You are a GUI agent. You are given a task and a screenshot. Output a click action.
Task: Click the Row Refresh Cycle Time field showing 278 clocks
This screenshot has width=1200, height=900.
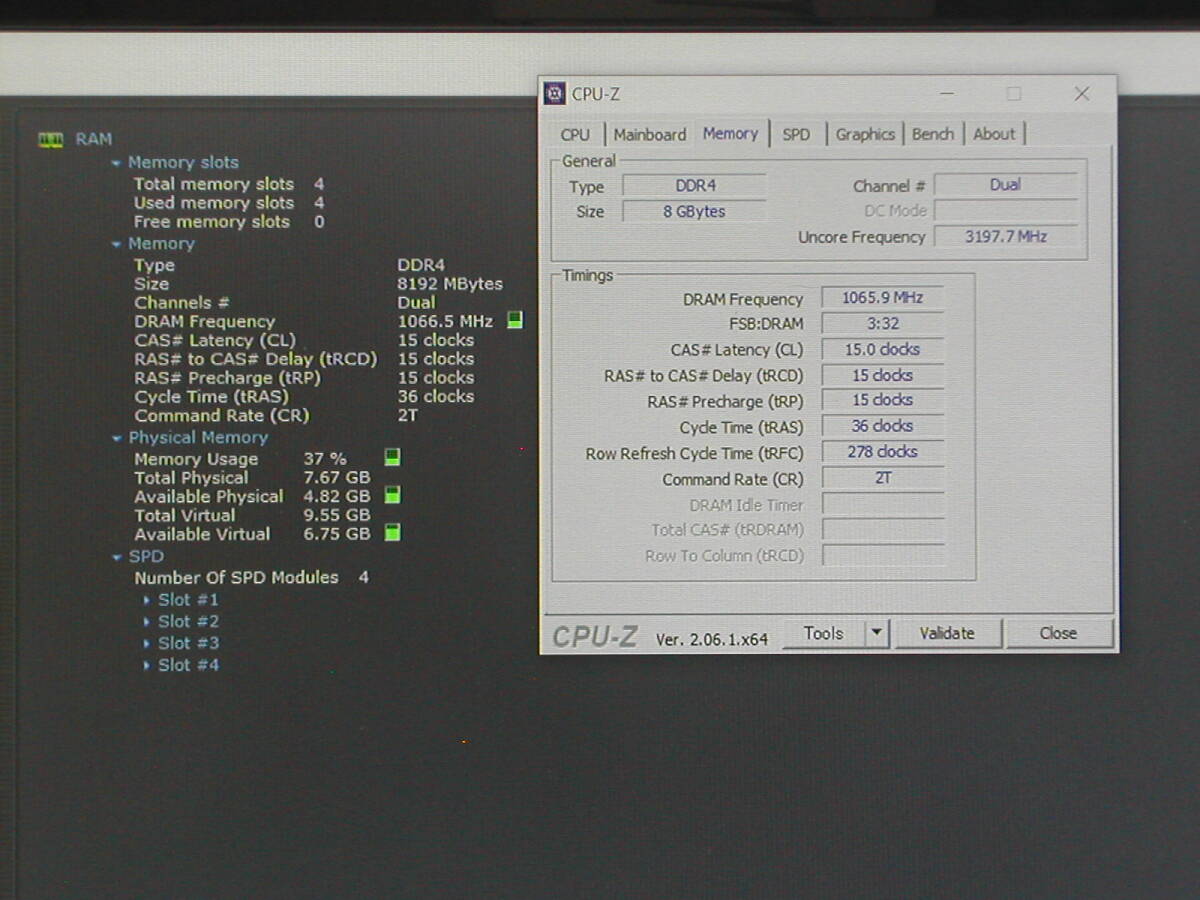click(x=883, y=453)
